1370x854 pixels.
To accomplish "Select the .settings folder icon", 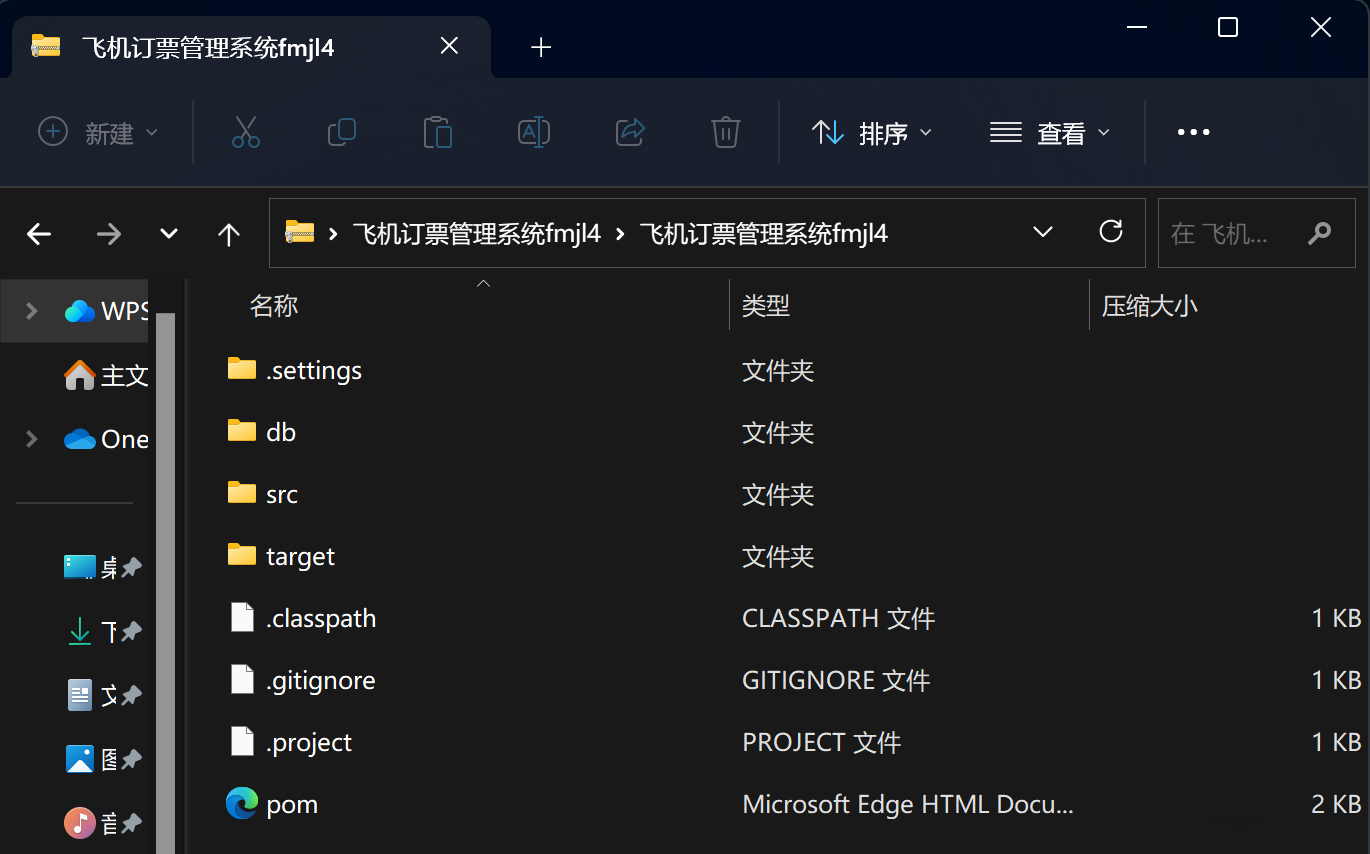I will [242, 369].
